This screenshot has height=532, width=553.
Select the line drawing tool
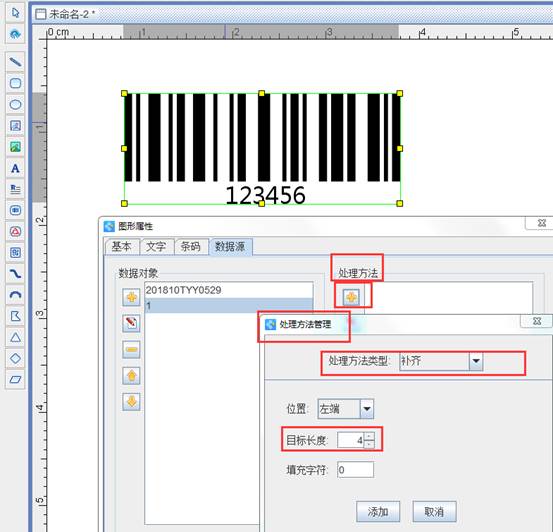15,62
